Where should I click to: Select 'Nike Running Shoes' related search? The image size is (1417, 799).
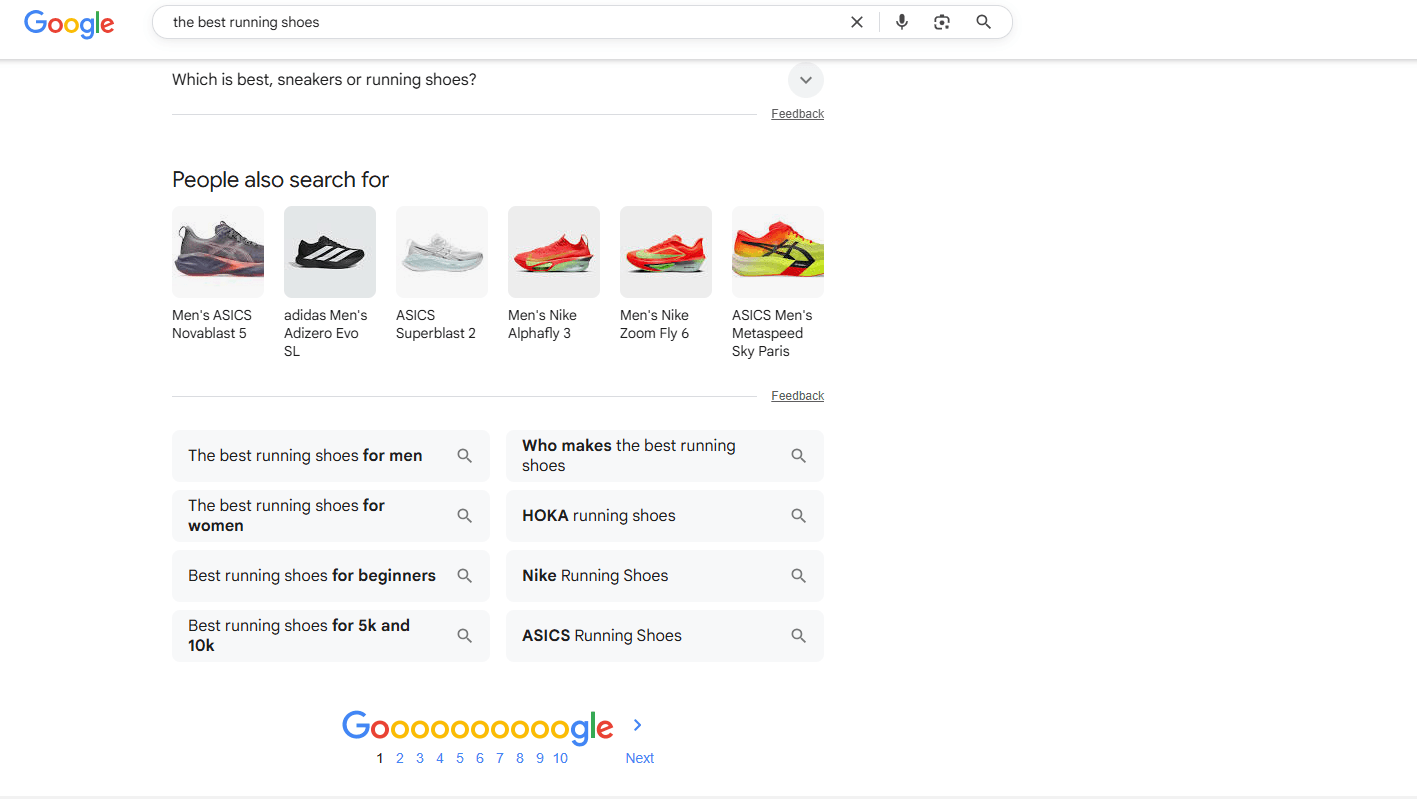pos(665,576)
